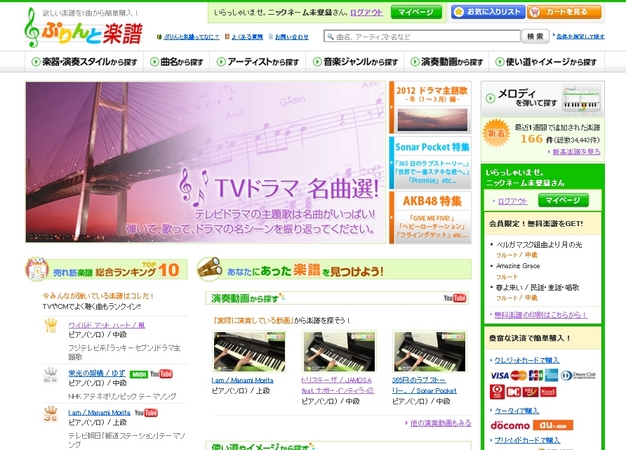Click the VISA card logo

pyautogui.click(x=499, y=375)
